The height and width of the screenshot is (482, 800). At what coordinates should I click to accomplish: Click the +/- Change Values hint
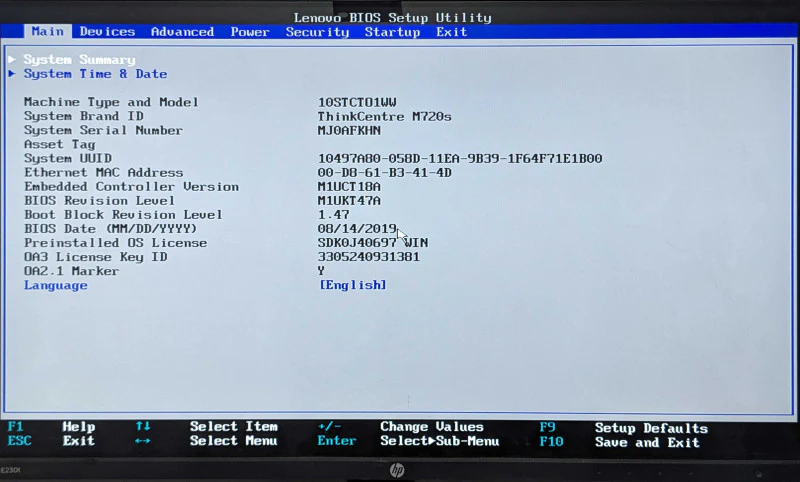(401, 426)
